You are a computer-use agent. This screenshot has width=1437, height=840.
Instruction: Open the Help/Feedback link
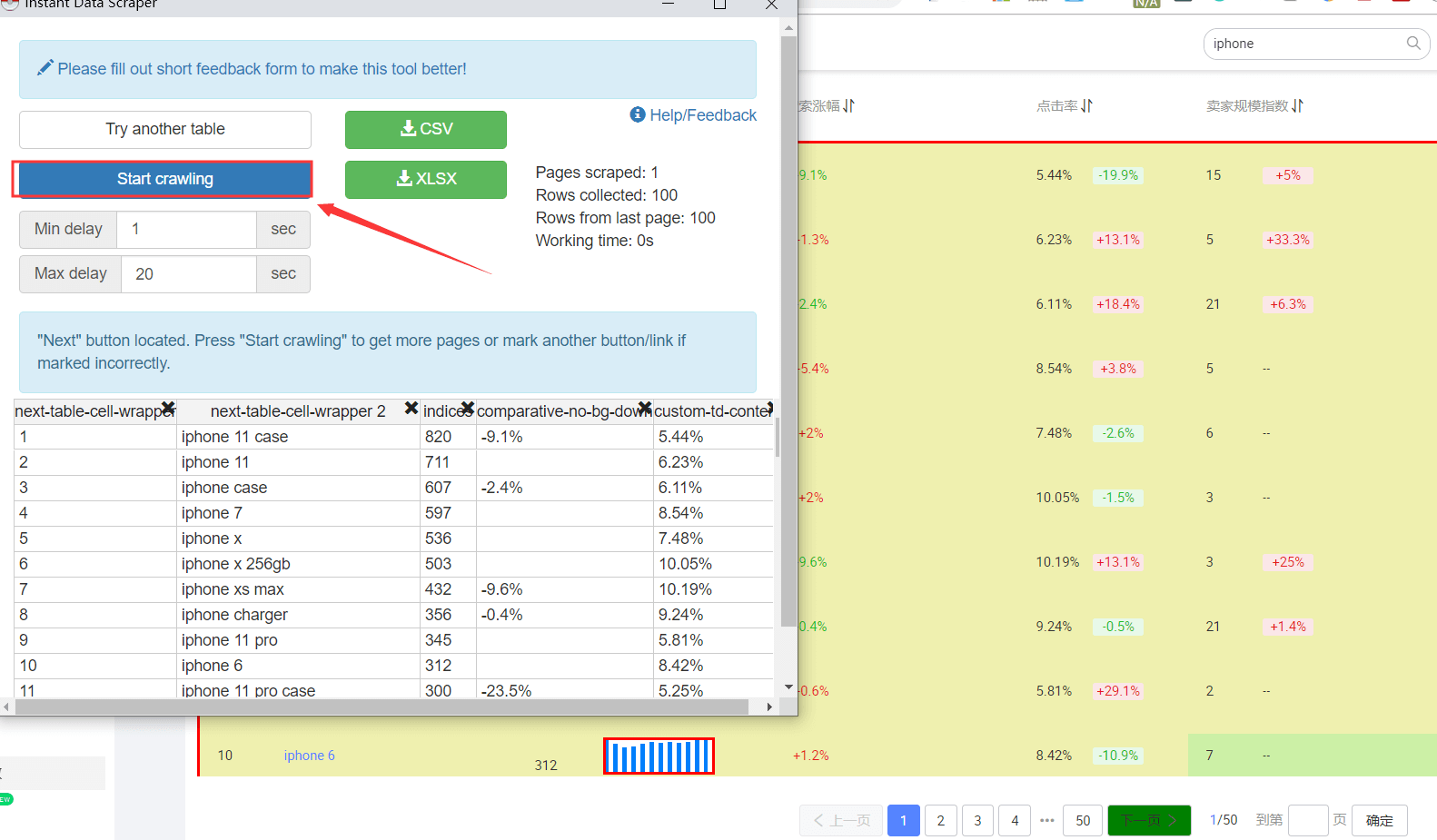click(694, 115)
